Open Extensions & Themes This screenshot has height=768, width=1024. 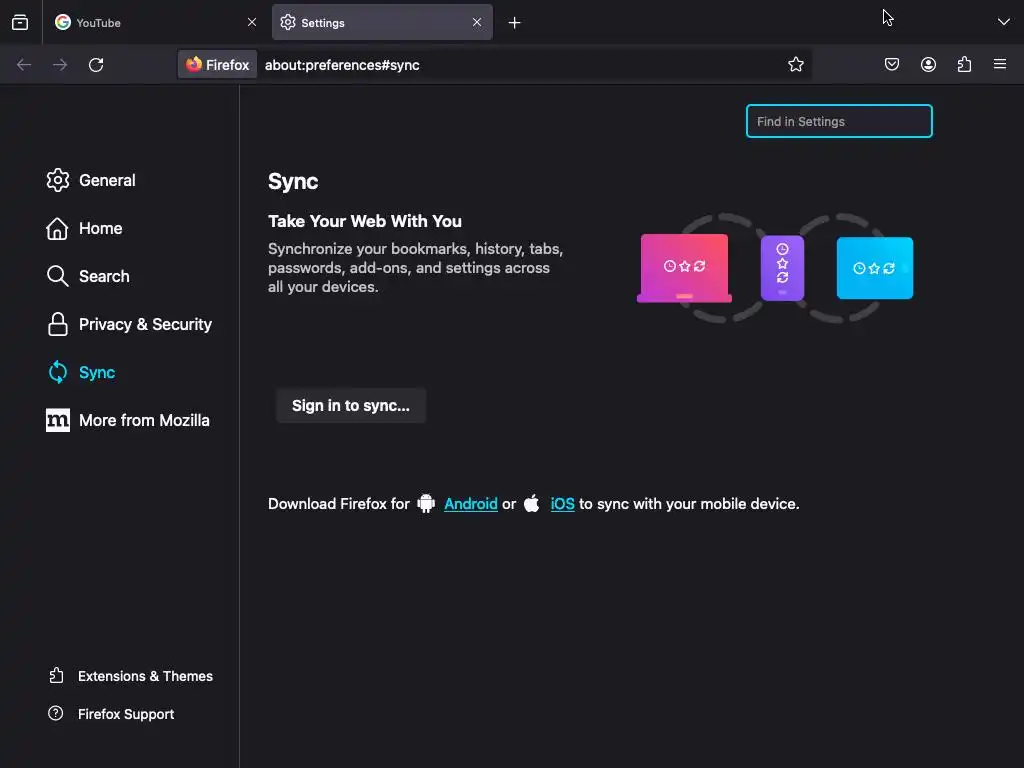(131, 676)
